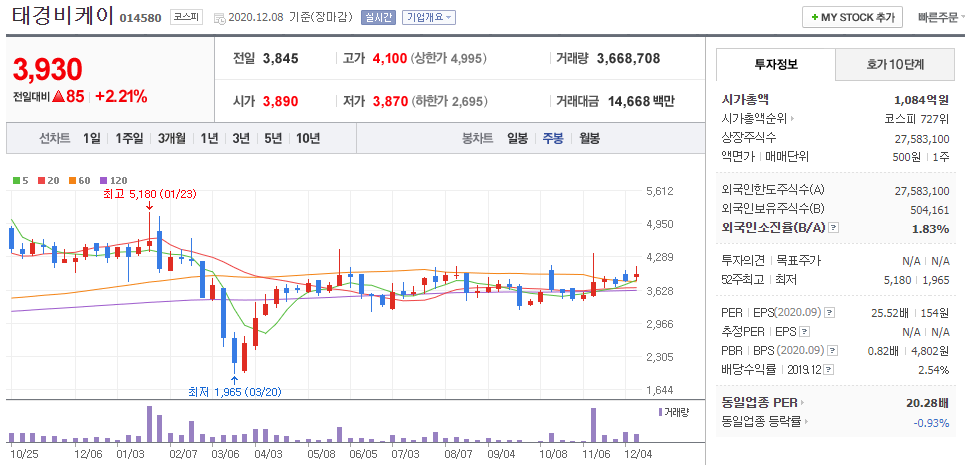
Task: Click the 코스피 727위 ranking value
Action: pos(916,119)
